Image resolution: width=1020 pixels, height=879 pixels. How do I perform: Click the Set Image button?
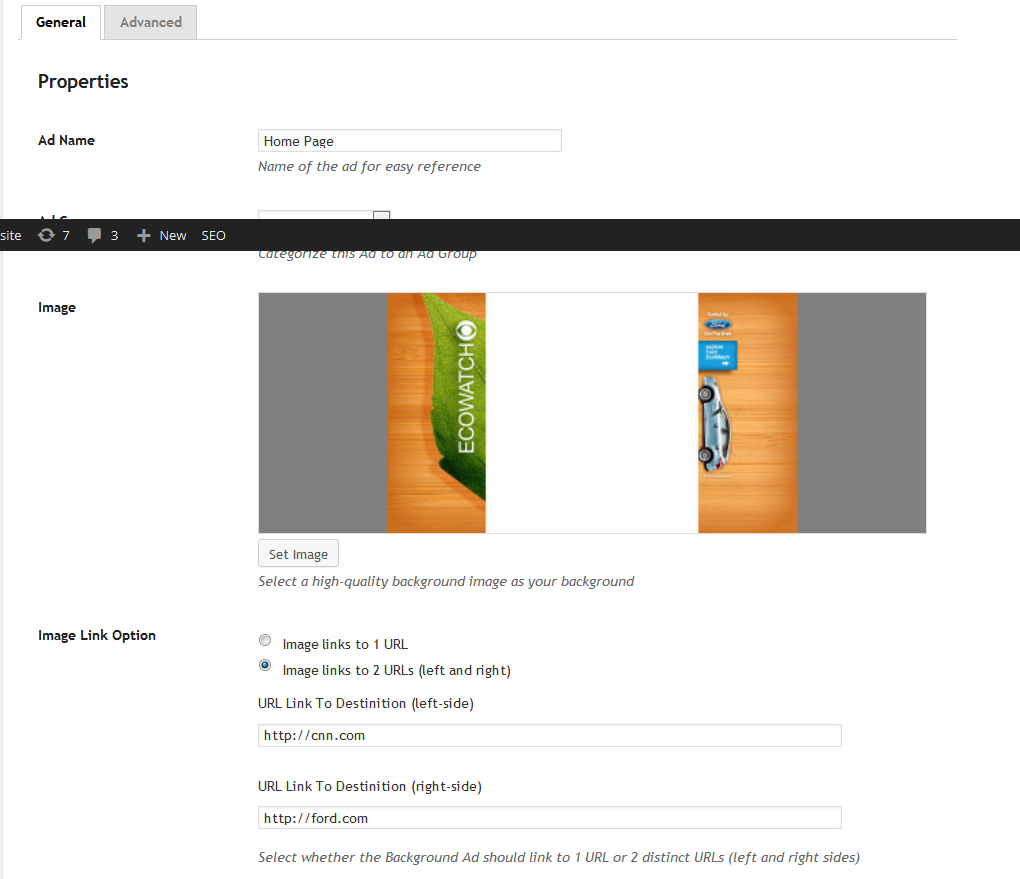[299, 554]
